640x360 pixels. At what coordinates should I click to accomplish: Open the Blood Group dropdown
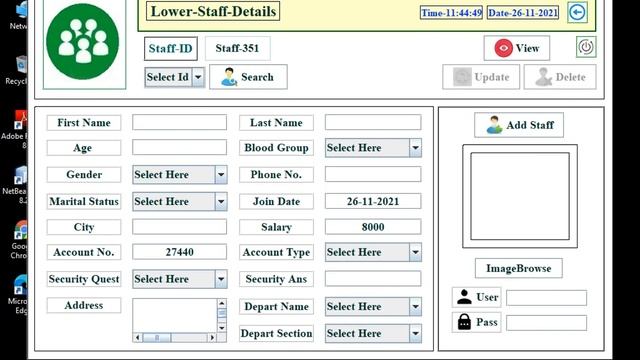click(x=373, y=148)
